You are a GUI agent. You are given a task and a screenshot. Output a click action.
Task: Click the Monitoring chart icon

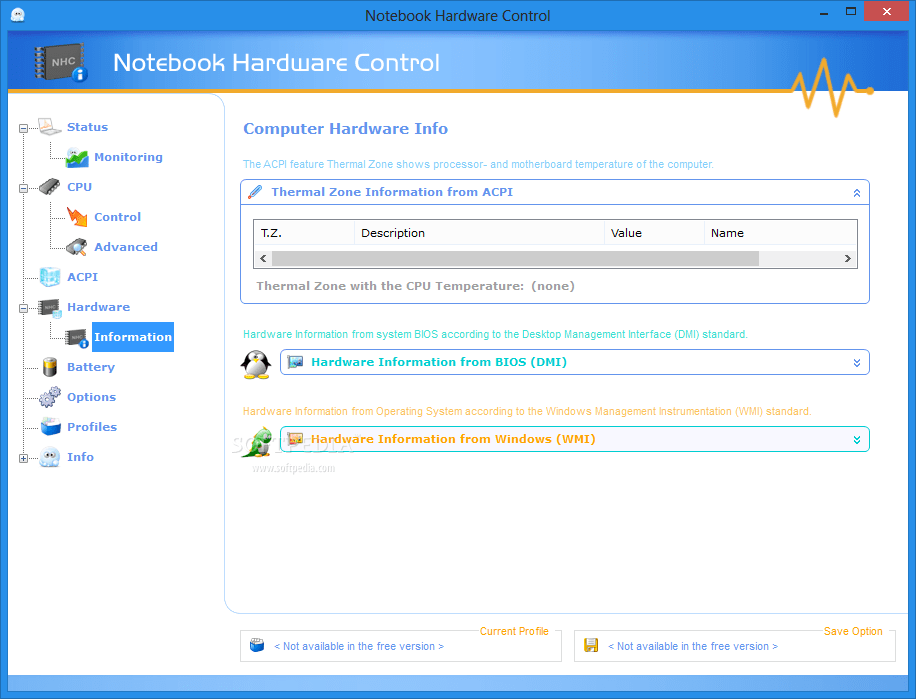pos(77,157)
